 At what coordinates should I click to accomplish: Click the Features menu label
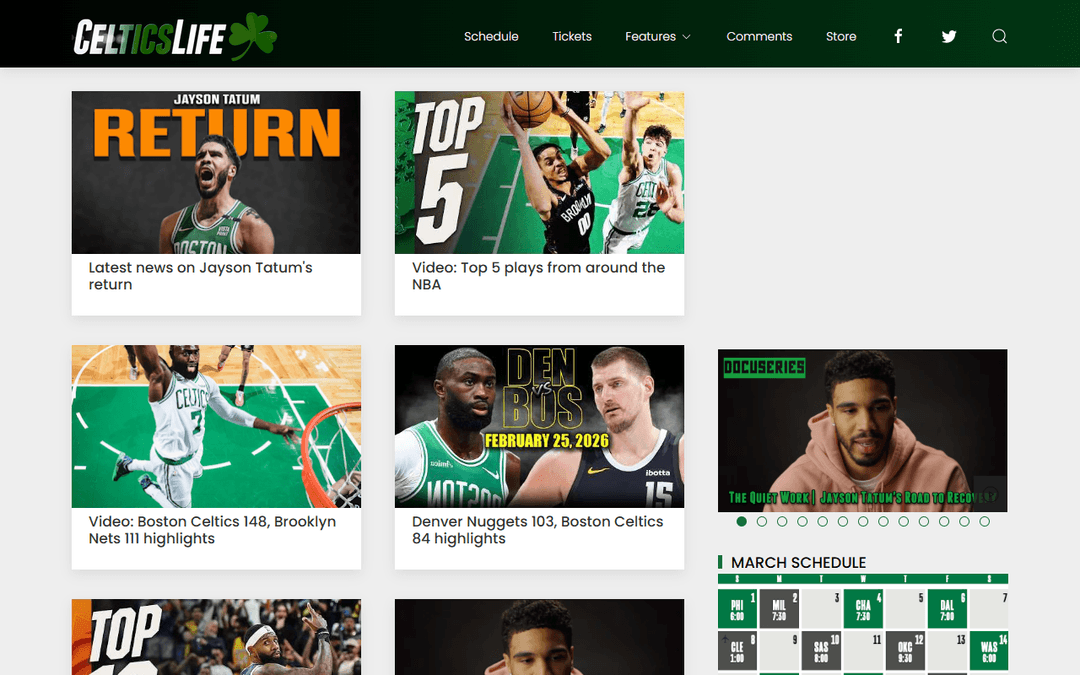[x=650, y=37]
